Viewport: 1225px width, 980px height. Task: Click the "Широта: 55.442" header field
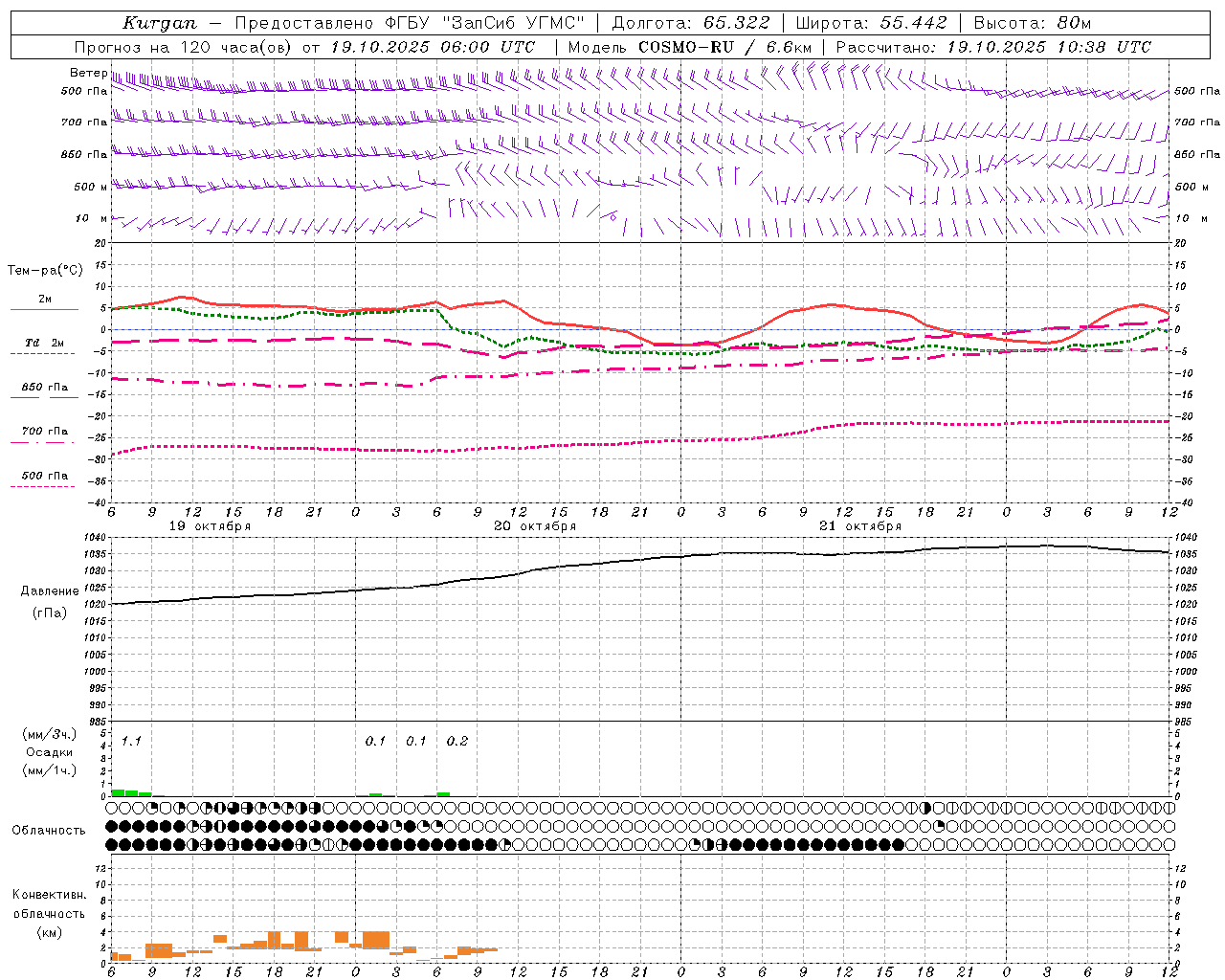871,23
